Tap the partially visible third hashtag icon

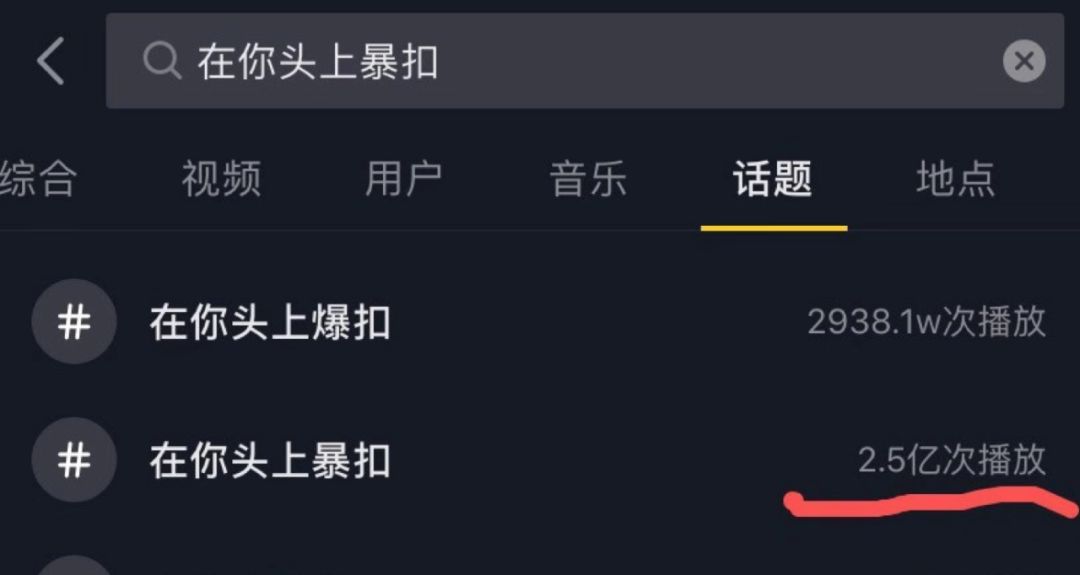(74, 564)
